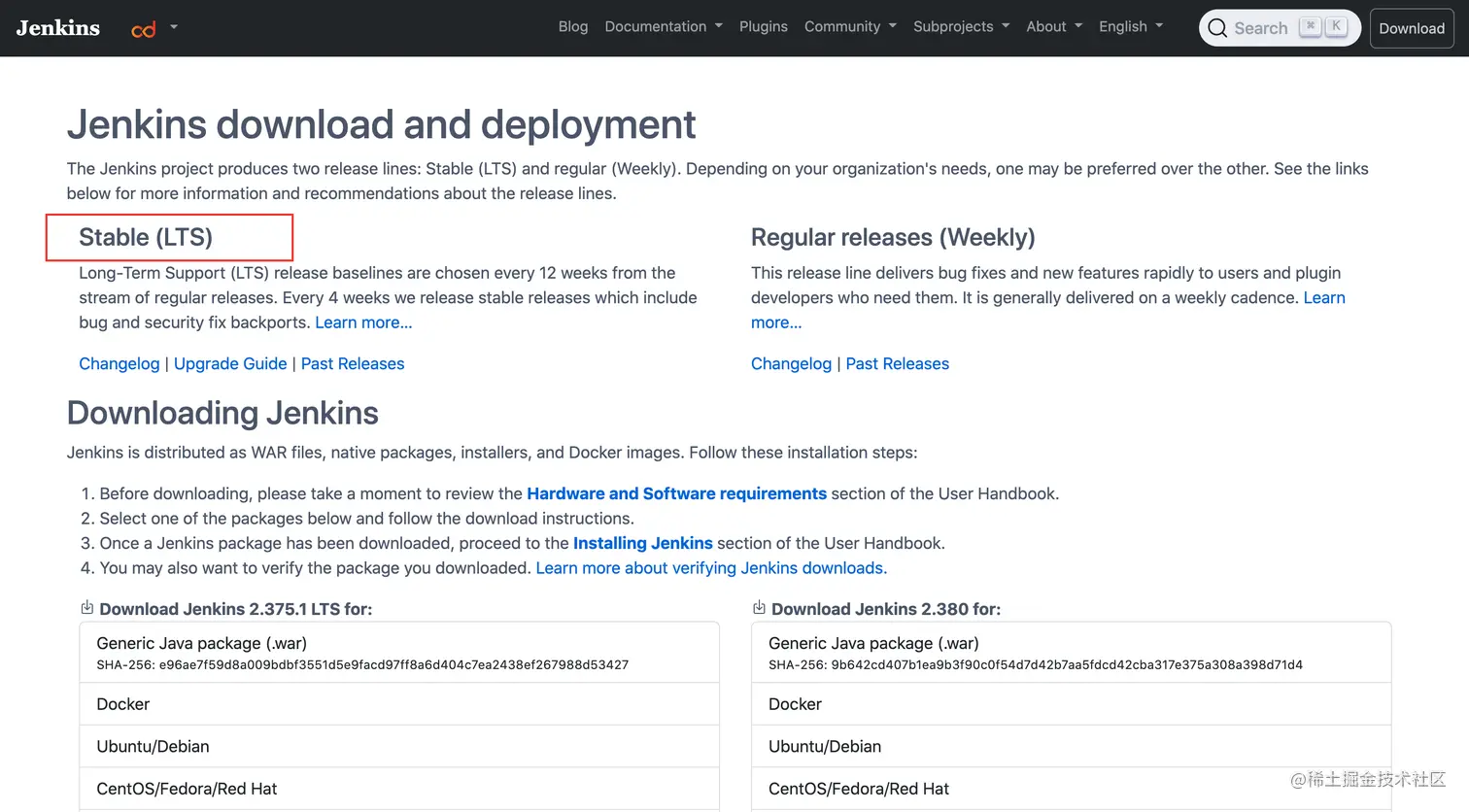Click inside the Search field
The image size is (1469, 812).
click(x=1261, y=28)
